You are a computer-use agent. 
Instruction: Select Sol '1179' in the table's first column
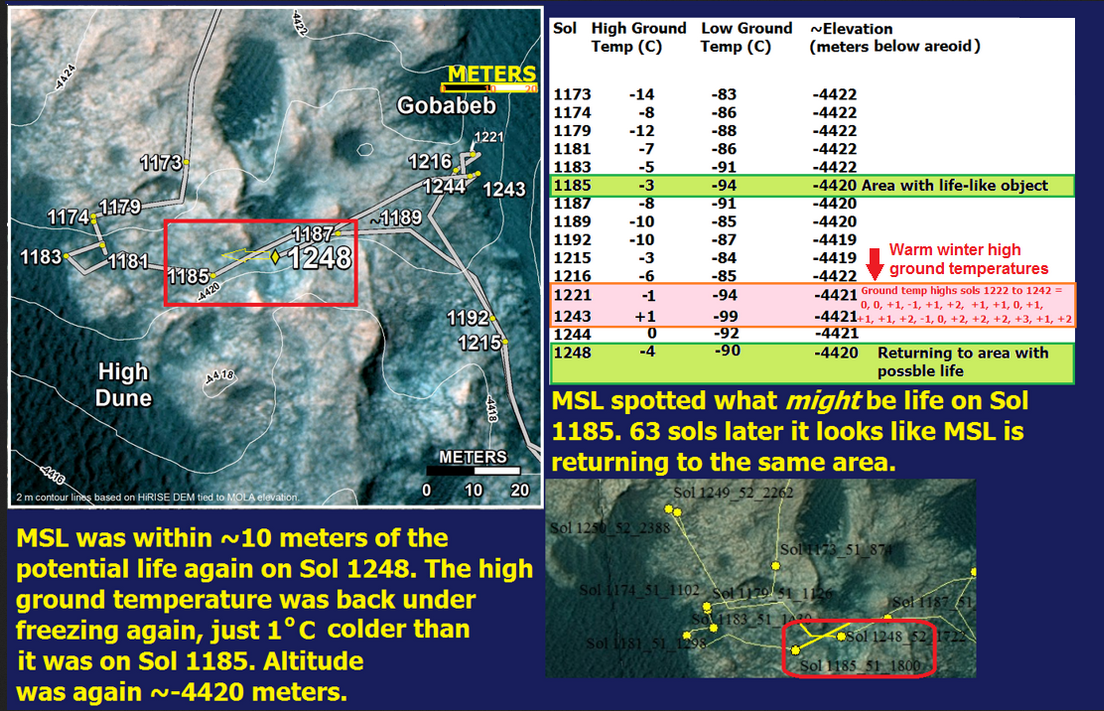572,131
